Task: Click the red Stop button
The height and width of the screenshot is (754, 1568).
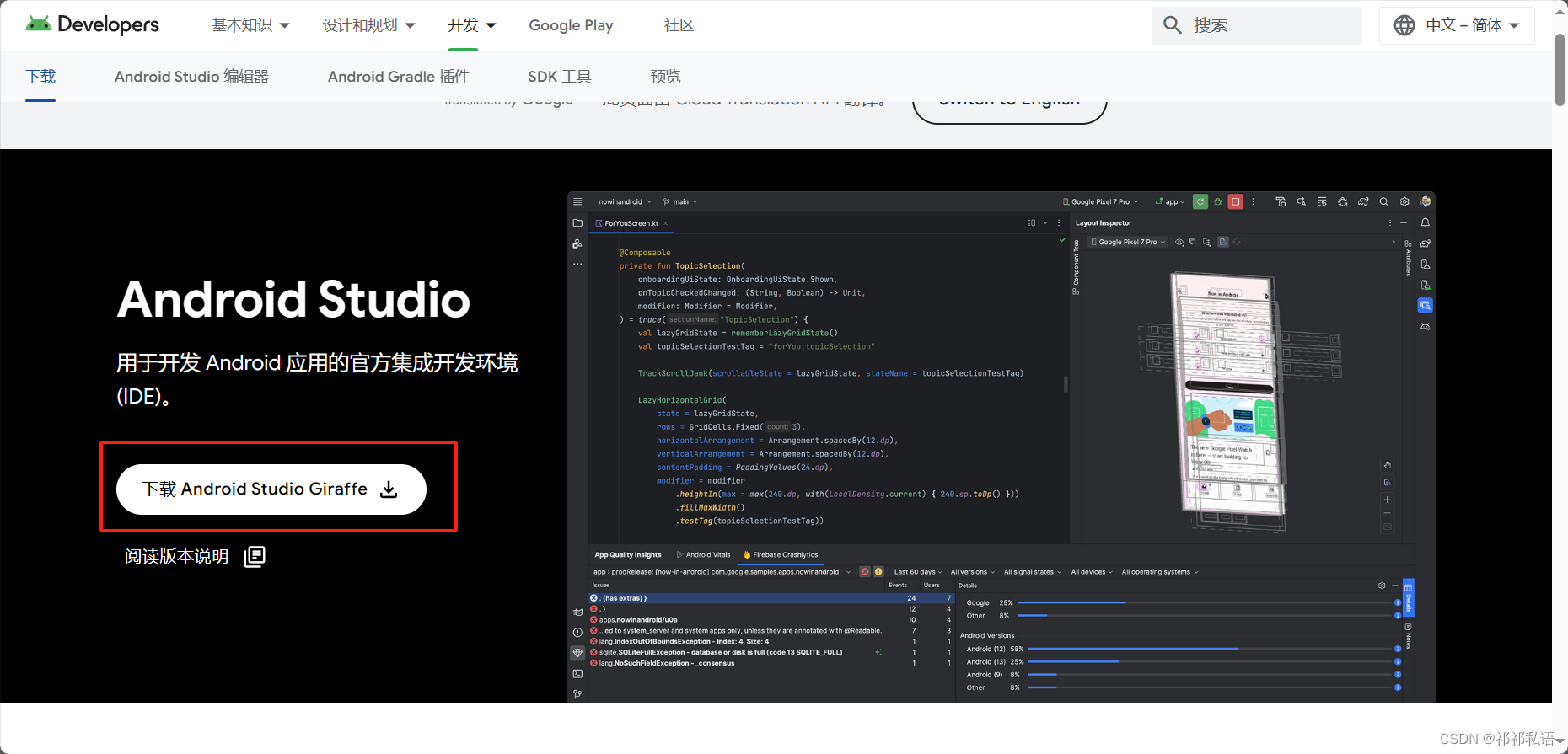Action: [x=1236, y=201]
